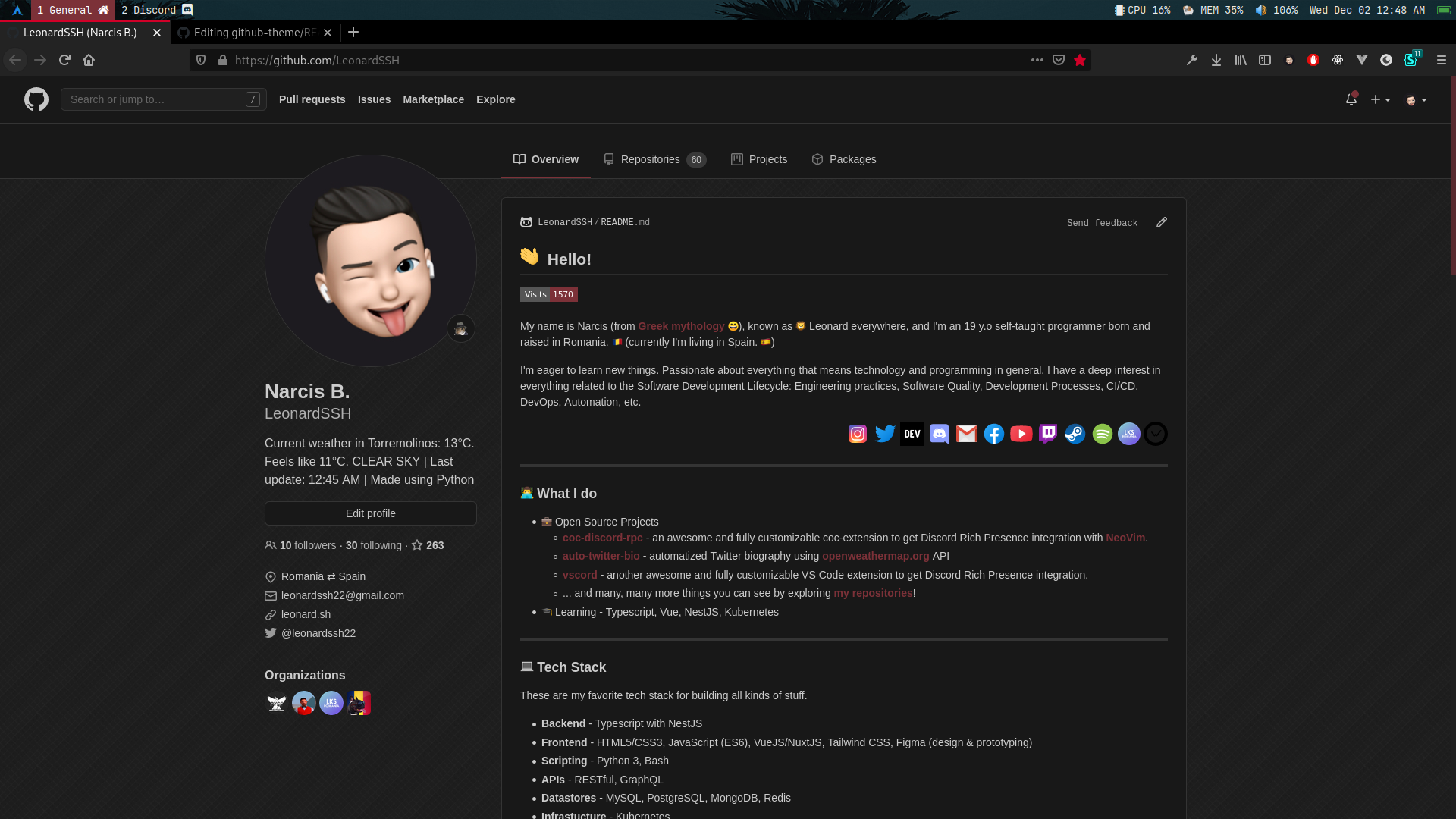Click the DEV community badge icon
Viewport: 1456px width, 819px height.
pos(912,434)
